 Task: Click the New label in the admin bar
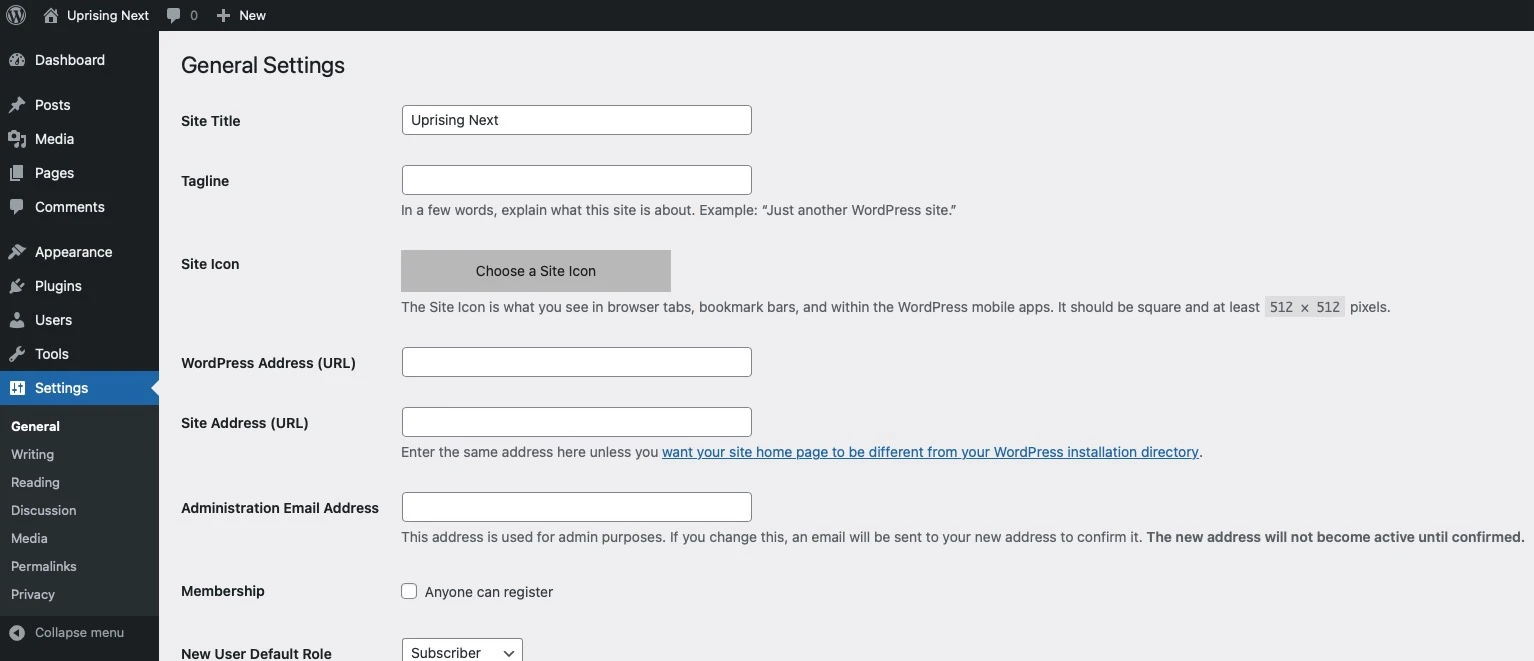pos(253,16)
